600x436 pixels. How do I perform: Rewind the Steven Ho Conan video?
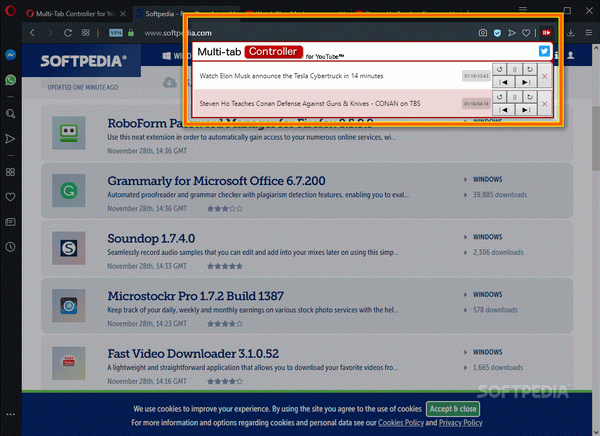coord(499,97)
